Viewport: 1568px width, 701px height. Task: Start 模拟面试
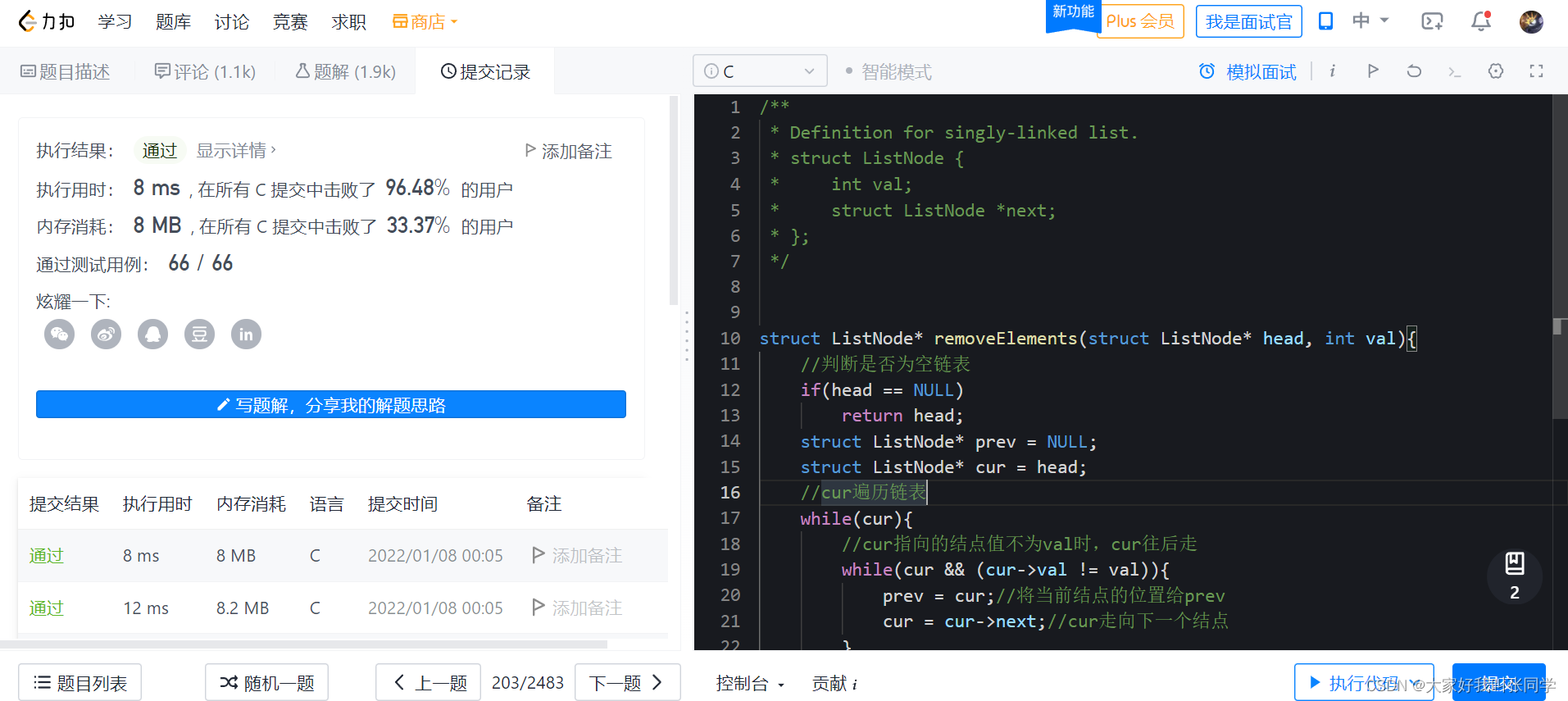click(x=1248, y=72)
